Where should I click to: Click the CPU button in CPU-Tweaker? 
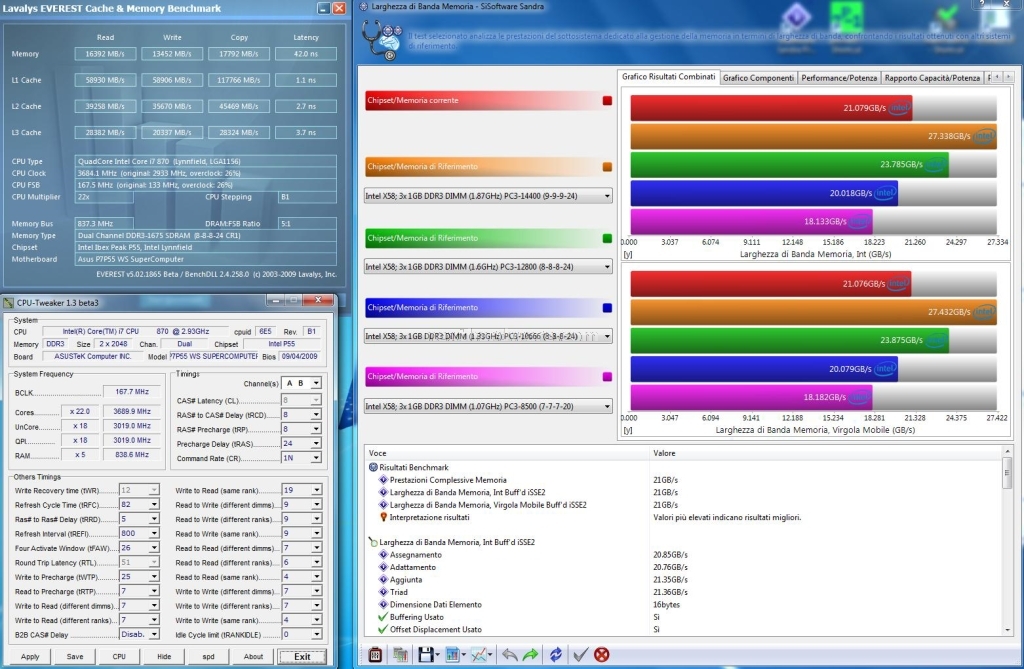(119, 657)
